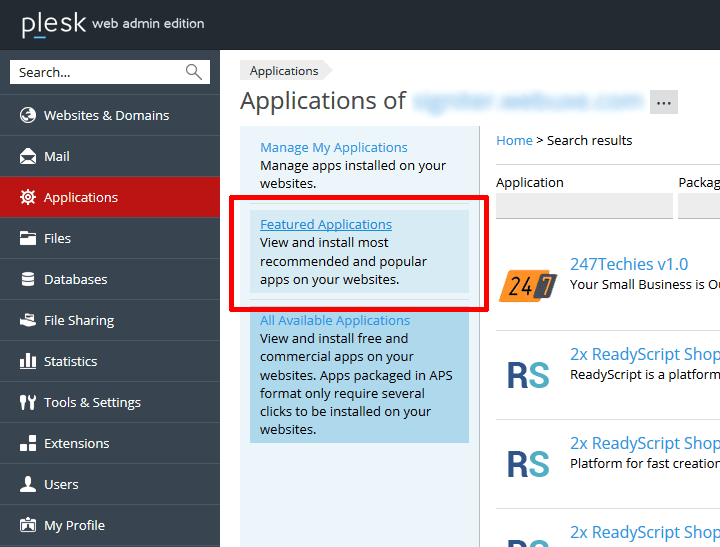Click the Extensions icon in sidebar

(28, 443)
